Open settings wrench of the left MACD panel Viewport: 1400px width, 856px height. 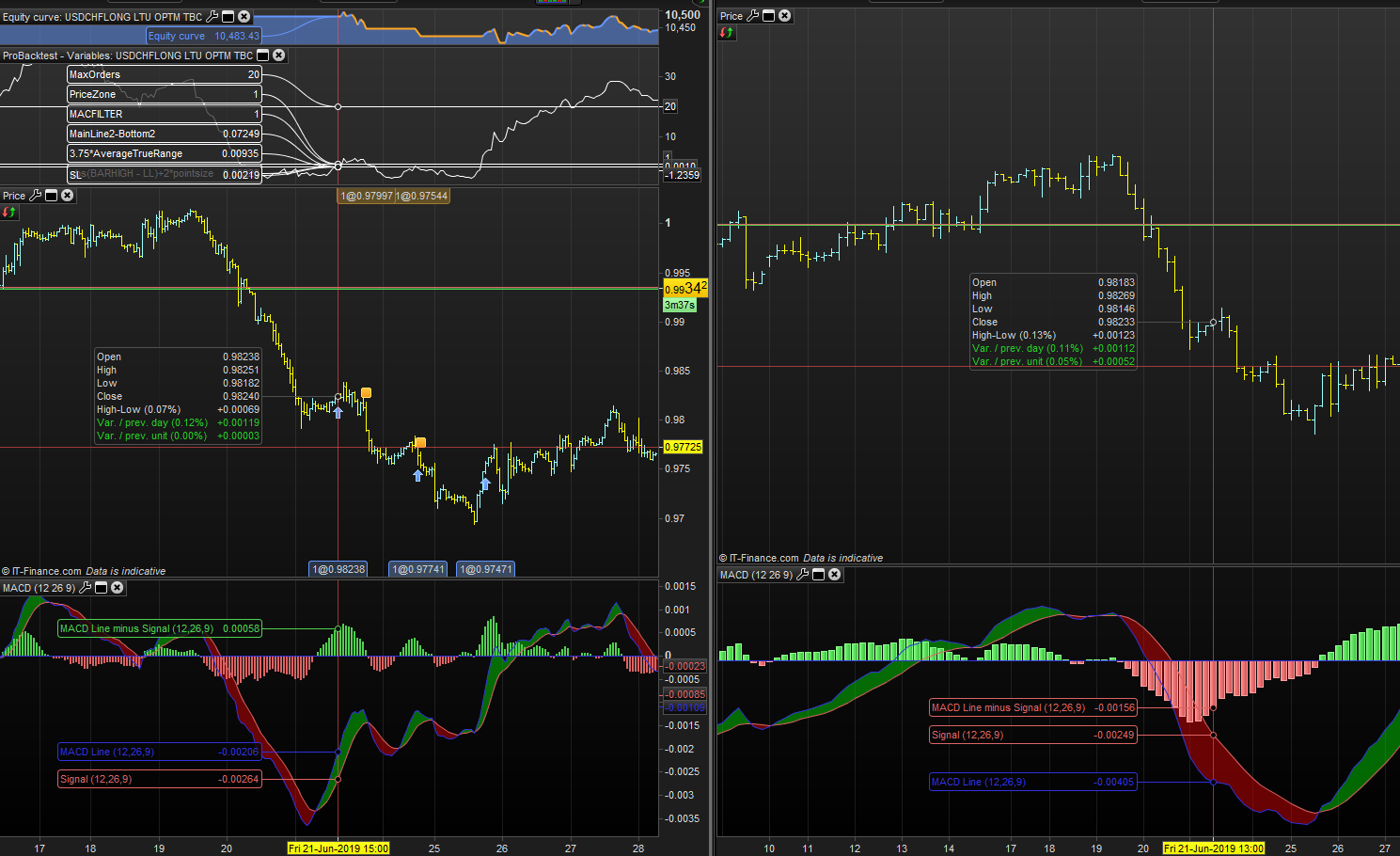[86, 588]
